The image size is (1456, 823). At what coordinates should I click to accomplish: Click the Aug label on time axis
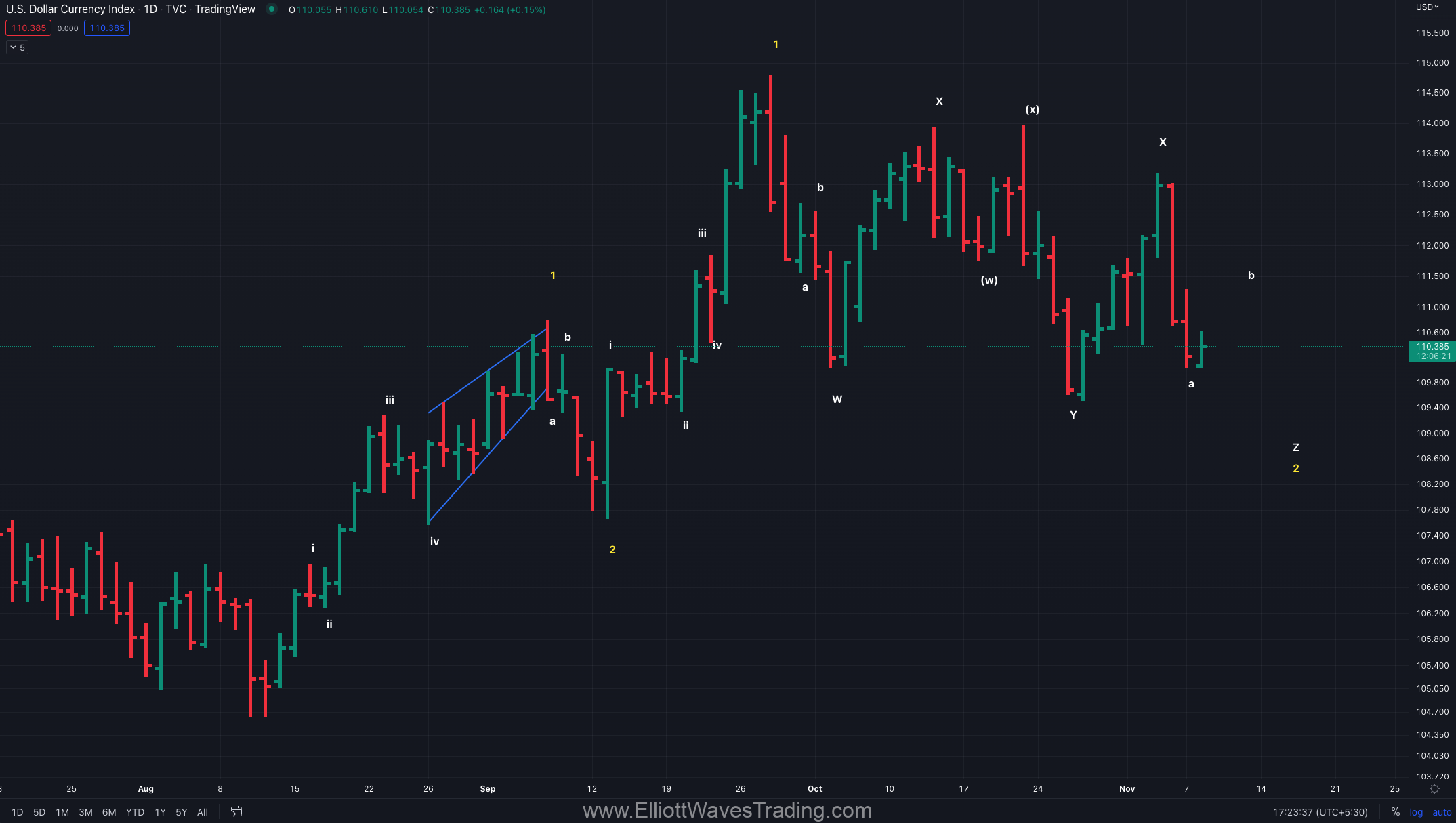click(x=146, y=789)
